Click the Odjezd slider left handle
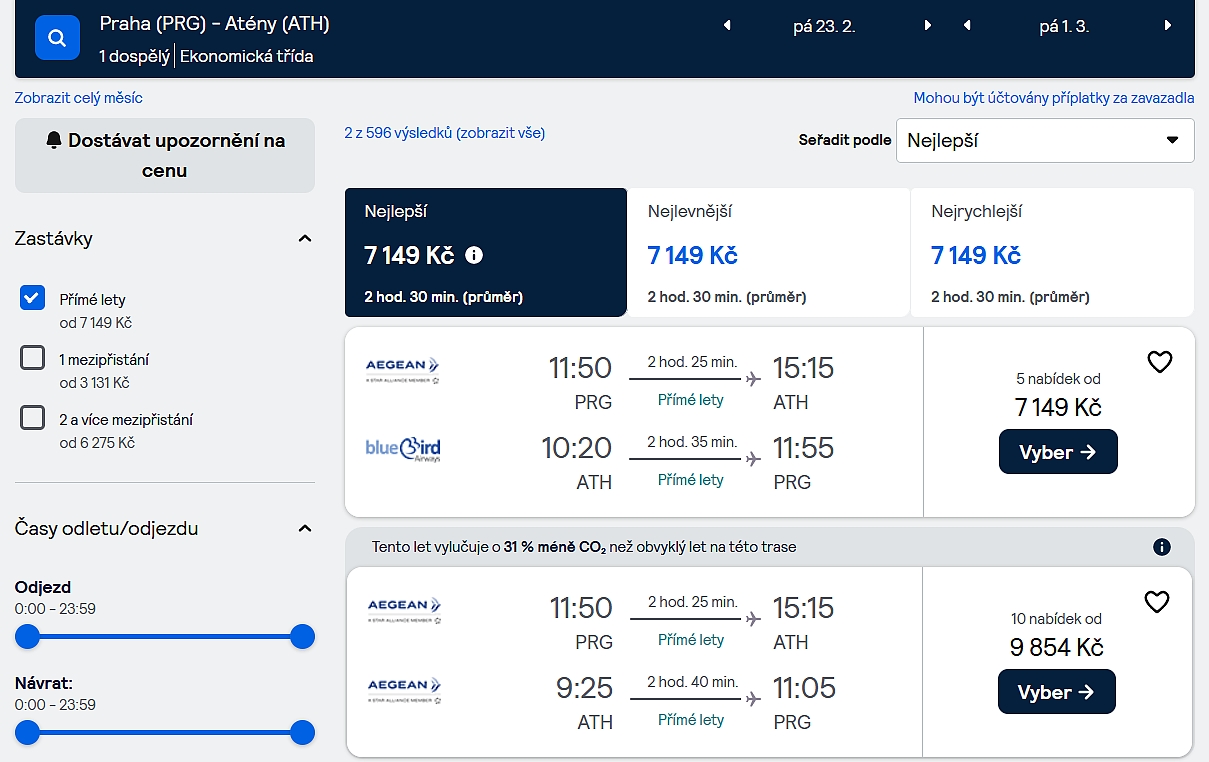Screen dimensions: 1209x762 pyautogui.click(x=27, y=637)
